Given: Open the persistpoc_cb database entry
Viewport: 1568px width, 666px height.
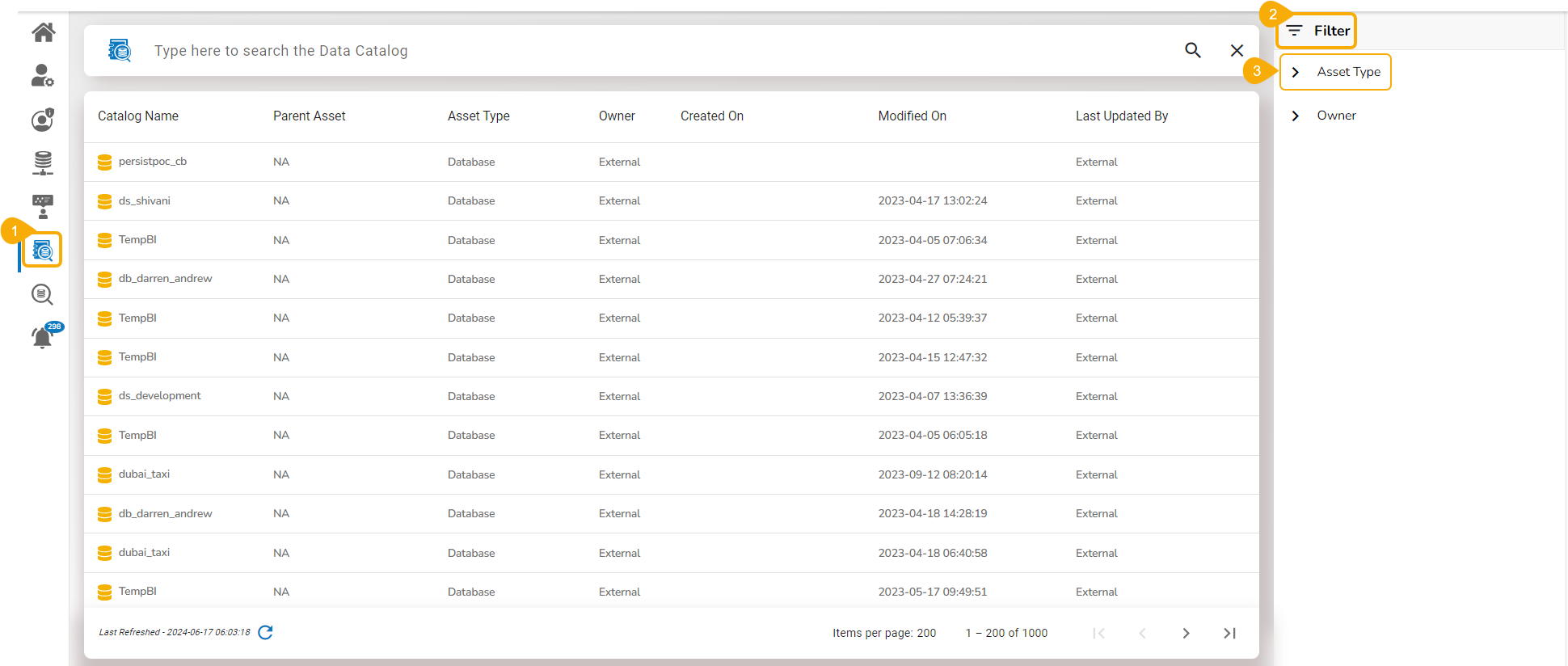Looking at the screenshot, I should [153, 162].
